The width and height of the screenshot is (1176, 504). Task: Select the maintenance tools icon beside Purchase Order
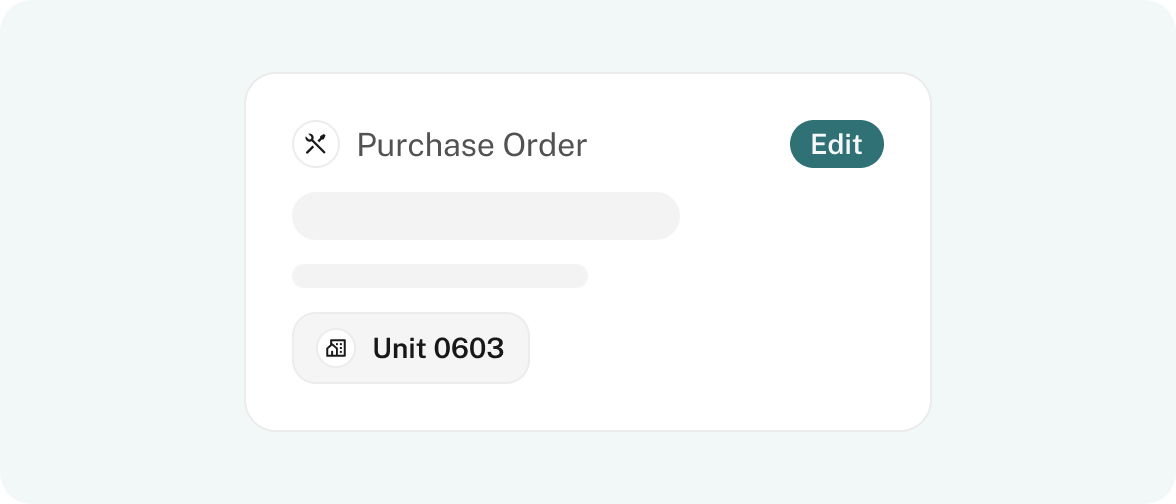click(x=316, y=144)
